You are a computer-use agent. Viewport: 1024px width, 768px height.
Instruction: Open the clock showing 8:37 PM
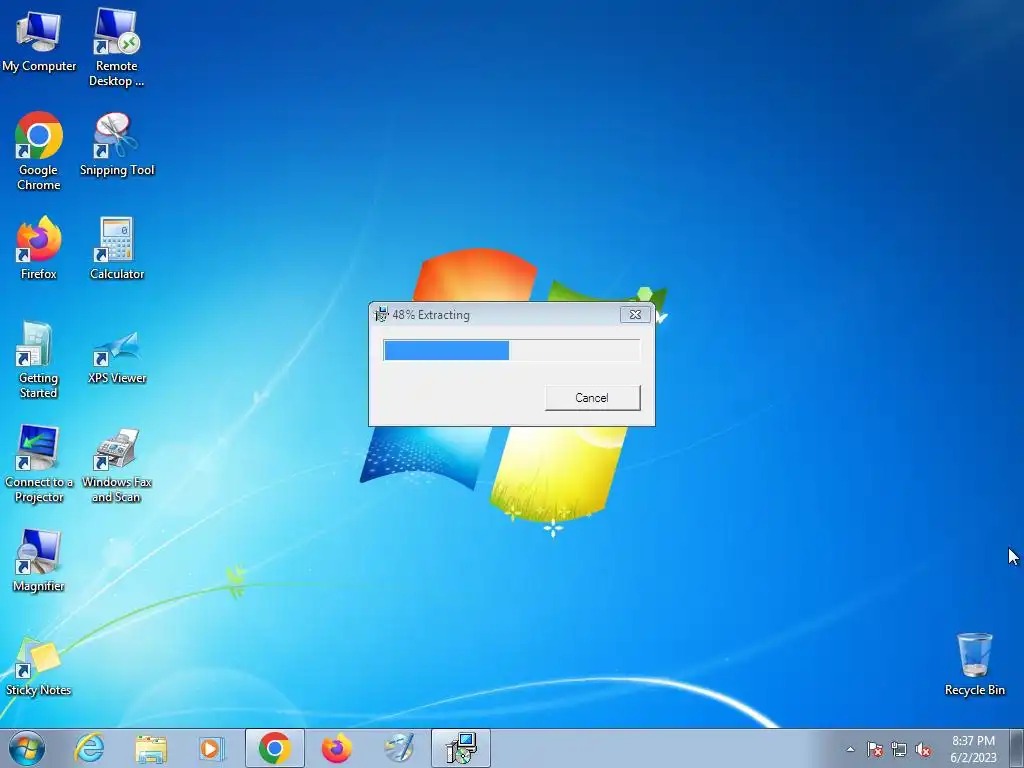[973, 749]
